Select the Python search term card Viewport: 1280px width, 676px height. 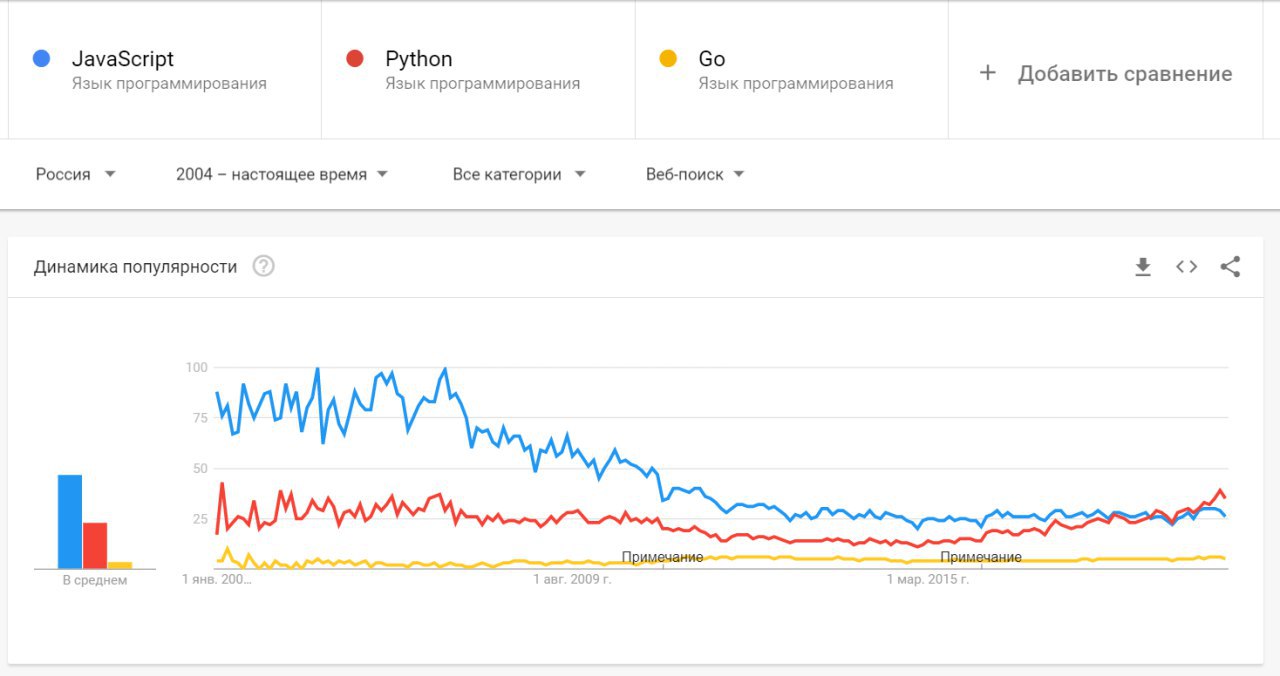pyautogui.click(x=478, y=70)
